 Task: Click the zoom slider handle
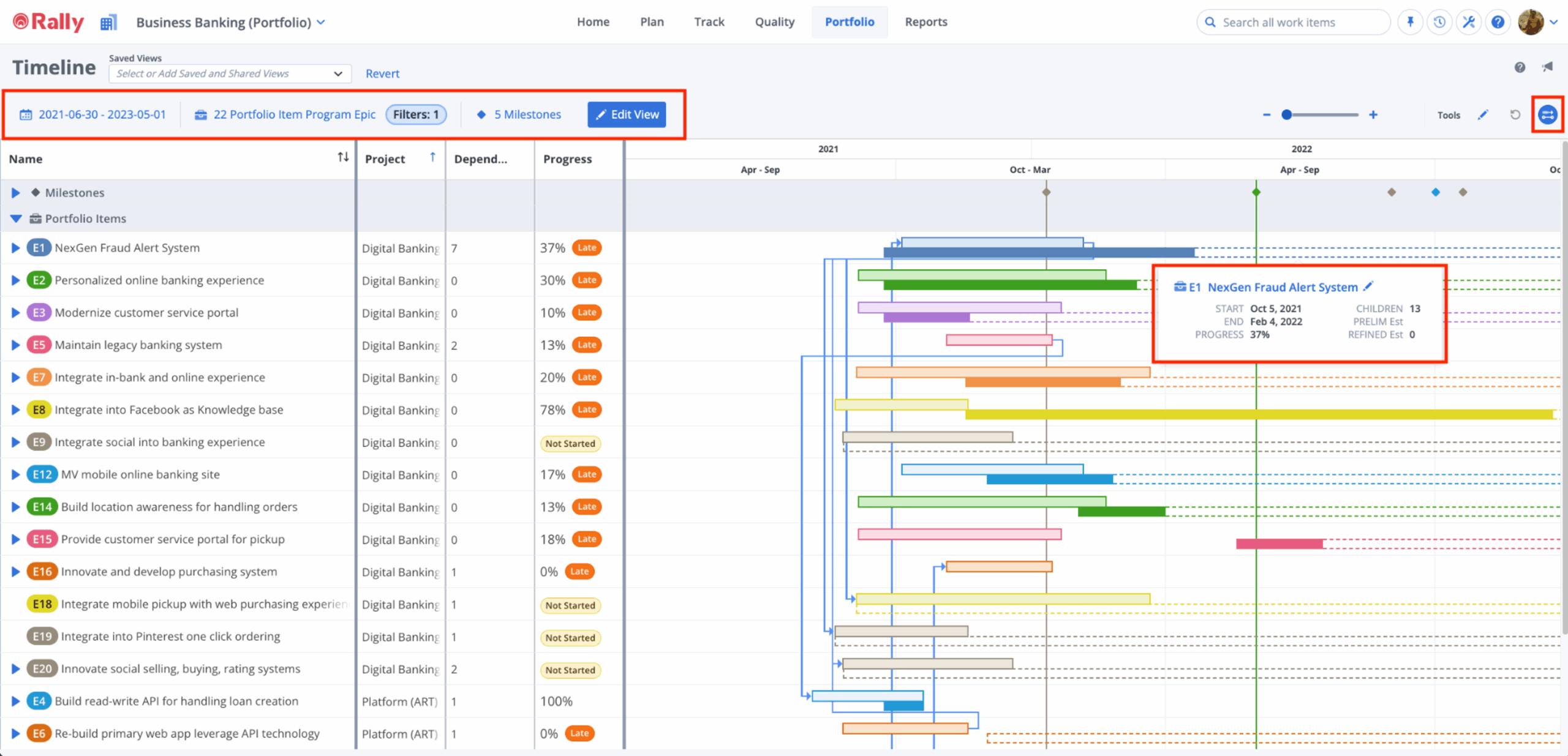pos(1287,114)
